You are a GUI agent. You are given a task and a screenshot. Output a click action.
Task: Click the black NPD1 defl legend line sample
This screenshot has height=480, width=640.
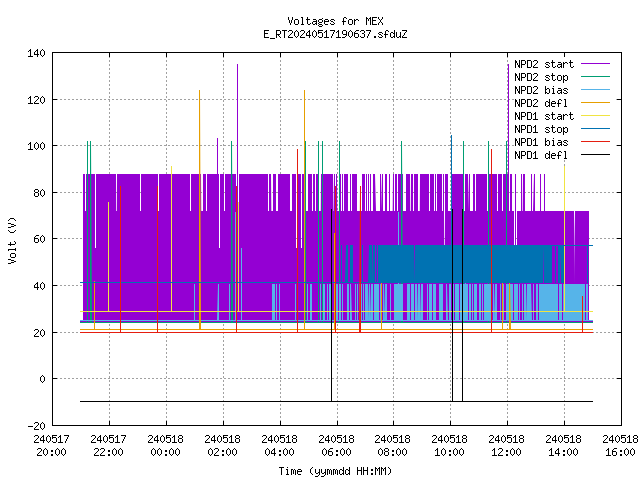coord(595,155)
